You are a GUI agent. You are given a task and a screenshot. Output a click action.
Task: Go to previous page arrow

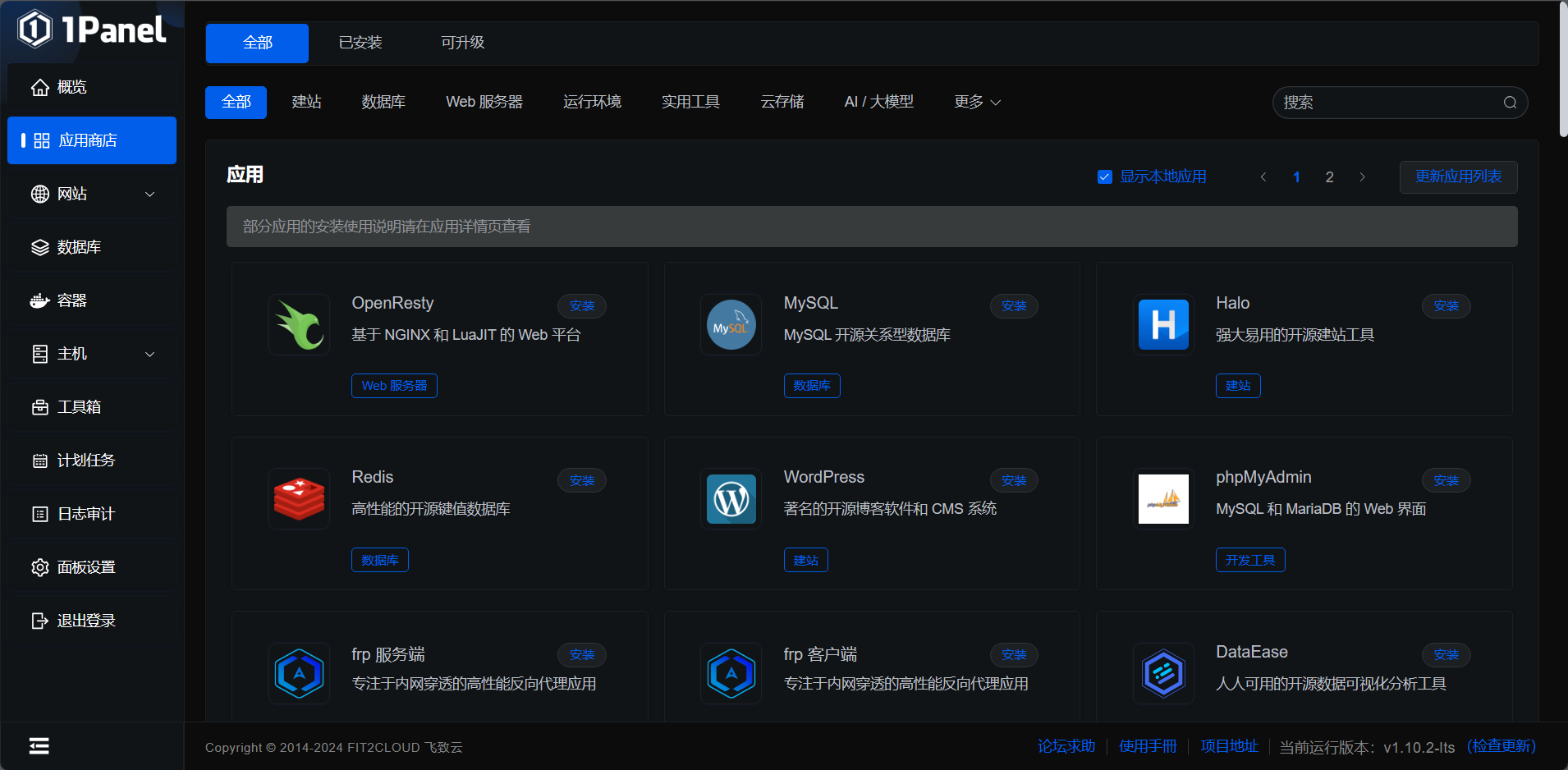[1263, 177]
